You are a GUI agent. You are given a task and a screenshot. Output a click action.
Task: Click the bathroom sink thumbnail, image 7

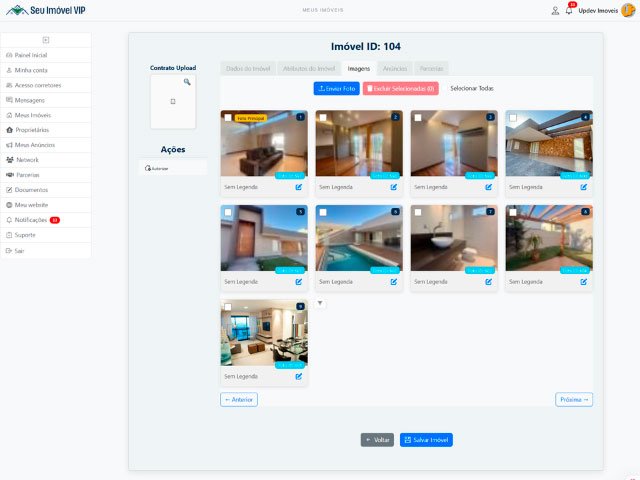(x=453, y=238)
